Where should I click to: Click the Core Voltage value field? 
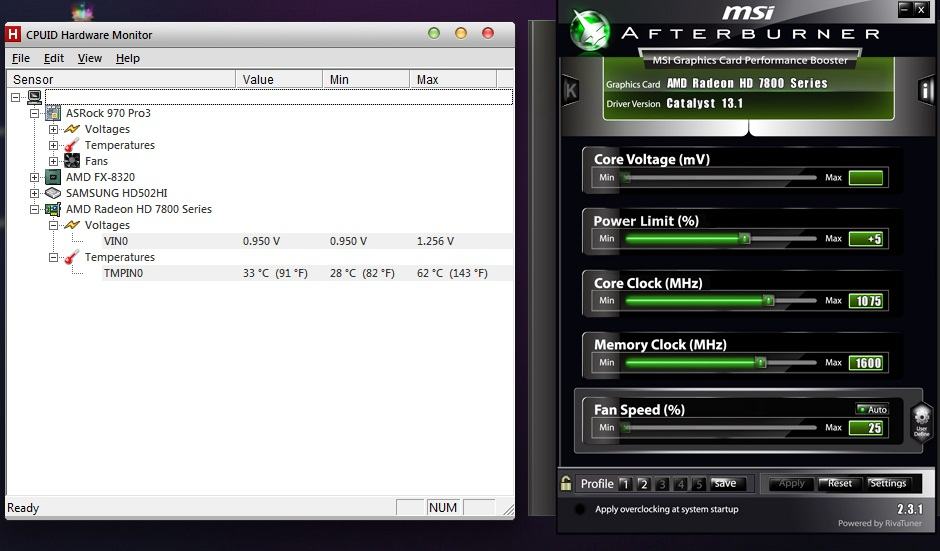pyautogui.click(x=866, y=177)
